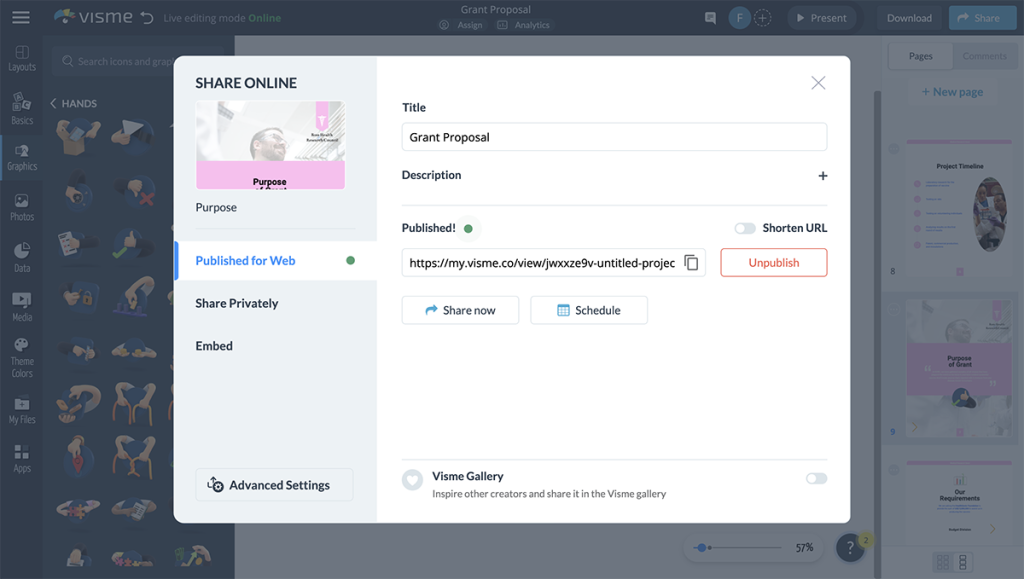Screen dimensions: 1024x579
Task: Open the comments icon in top bar
Action: pyautogui.click(x=710, y=18)
